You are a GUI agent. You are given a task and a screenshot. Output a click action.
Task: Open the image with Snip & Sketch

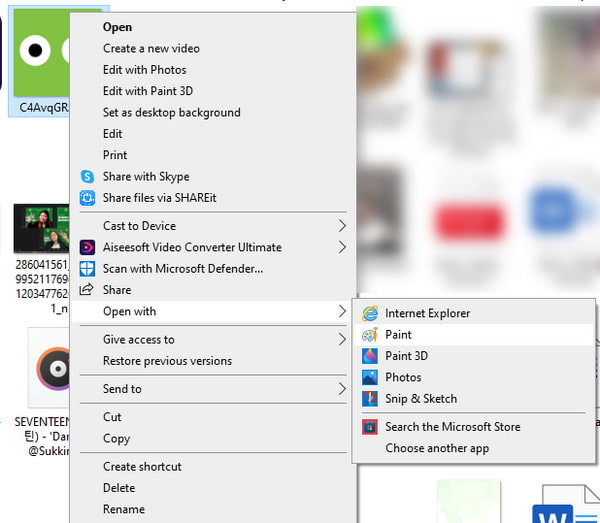click(474, 399)
